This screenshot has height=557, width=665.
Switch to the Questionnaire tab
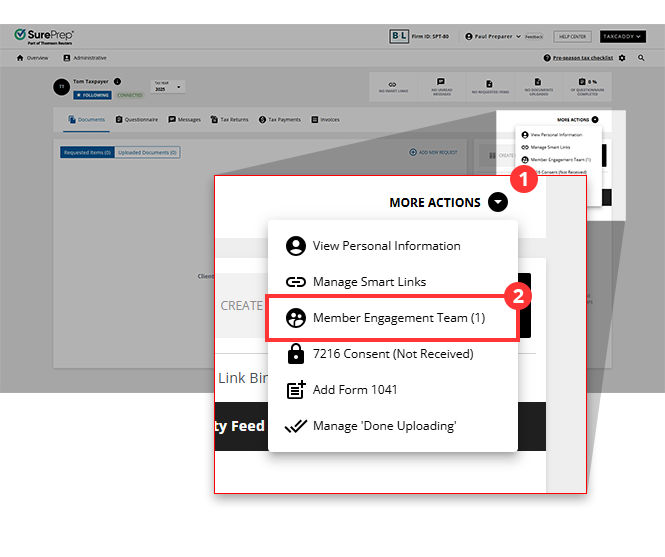pos(137,120)
